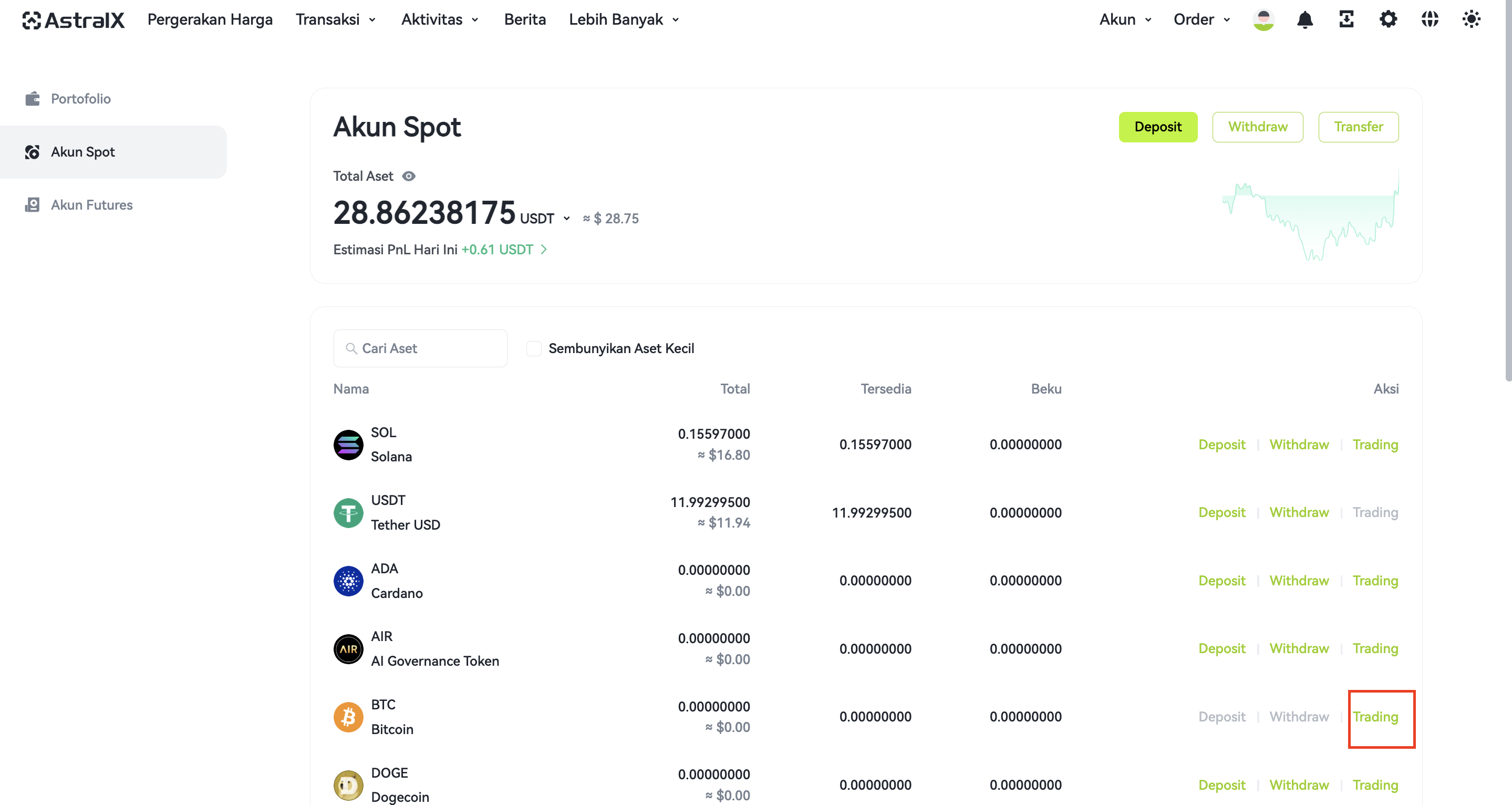Screen dimensions: 1512x805
Task: Click the Tether USDT coin icon
Action: point(348,513)
